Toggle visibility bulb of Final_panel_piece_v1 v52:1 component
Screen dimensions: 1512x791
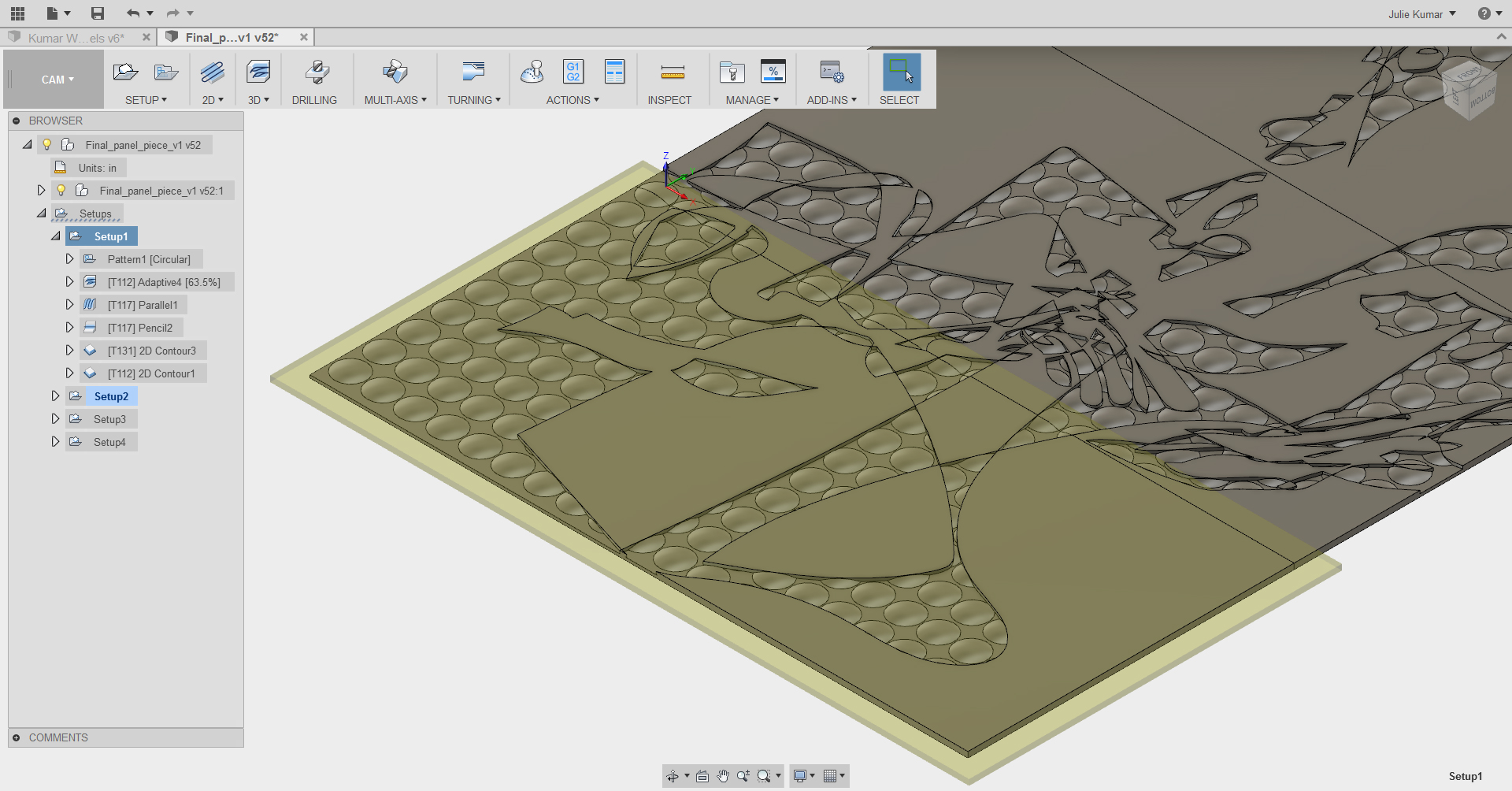tap(61, 191)
